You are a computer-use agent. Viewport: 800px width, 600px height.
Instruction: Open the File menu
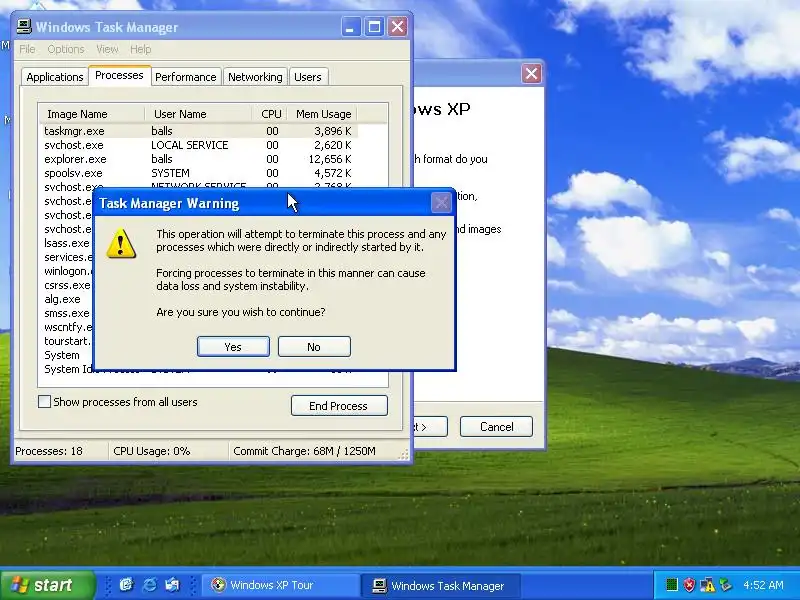click(x=27, y=49)
